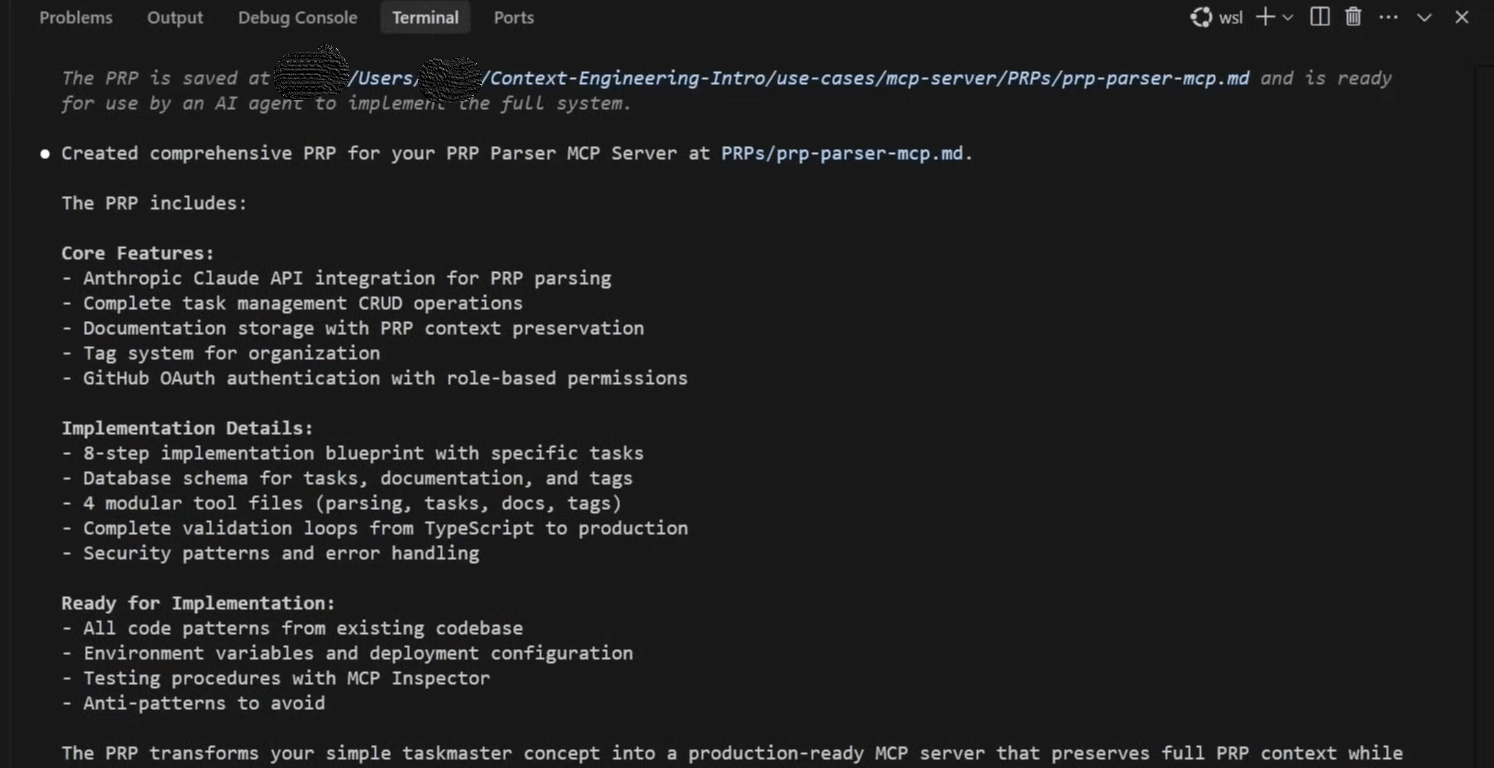The width and height of the screenshot is (1494, 768).
Task: Switch to the Output tab
Action: (x=175, y=18)
